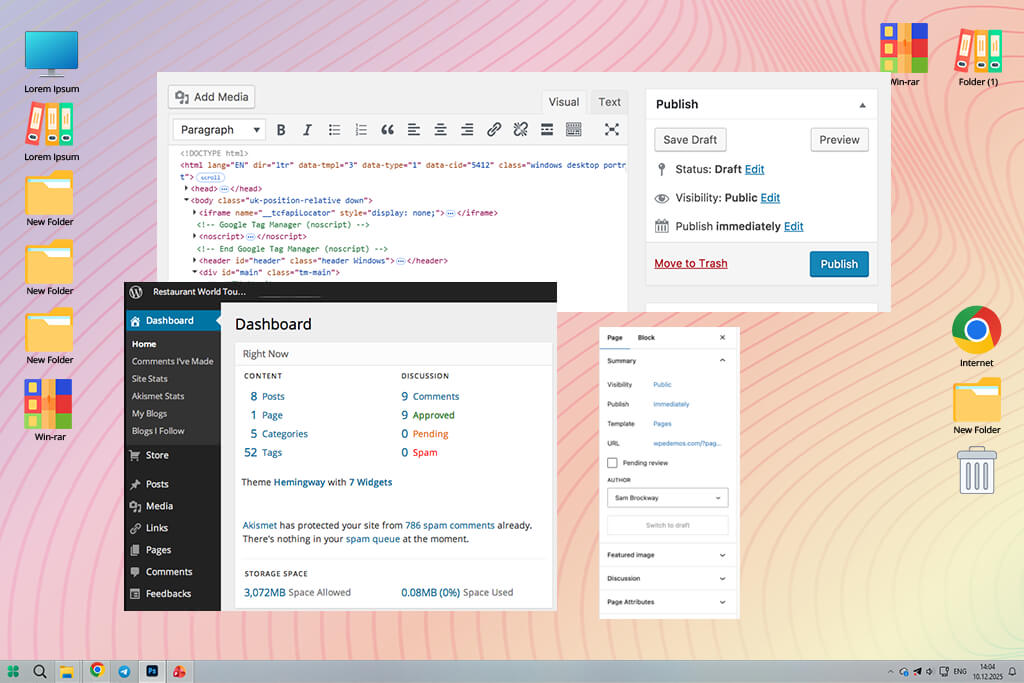The width and height of the screenshot is (1024, 683).
Task: Insert a blockquote
Action: [x=387, y=130]
